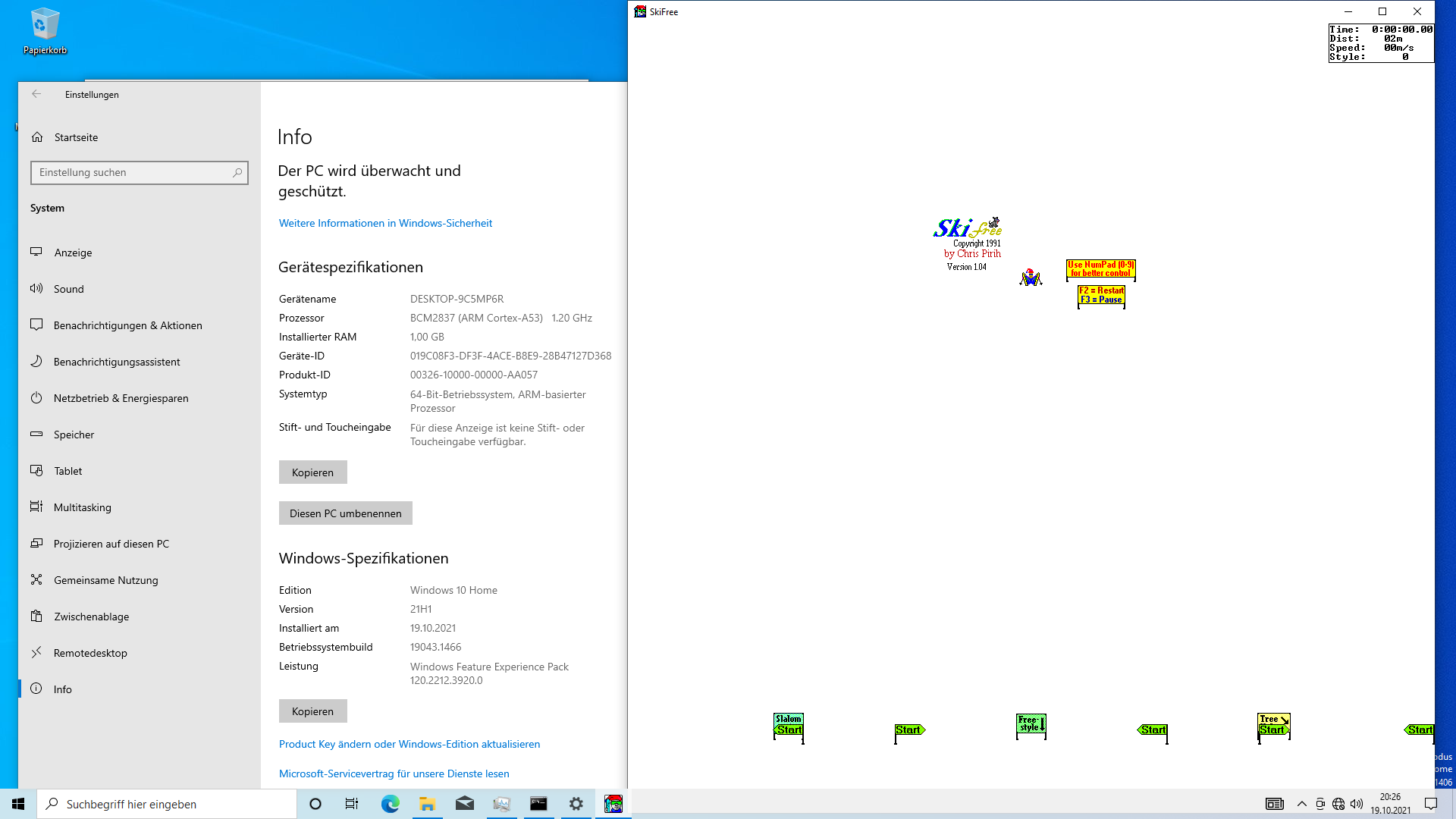This screenshot has height=819, width=1456.
Task: Open Microsoft Edge from the taskbar
Action: point(390,804)
